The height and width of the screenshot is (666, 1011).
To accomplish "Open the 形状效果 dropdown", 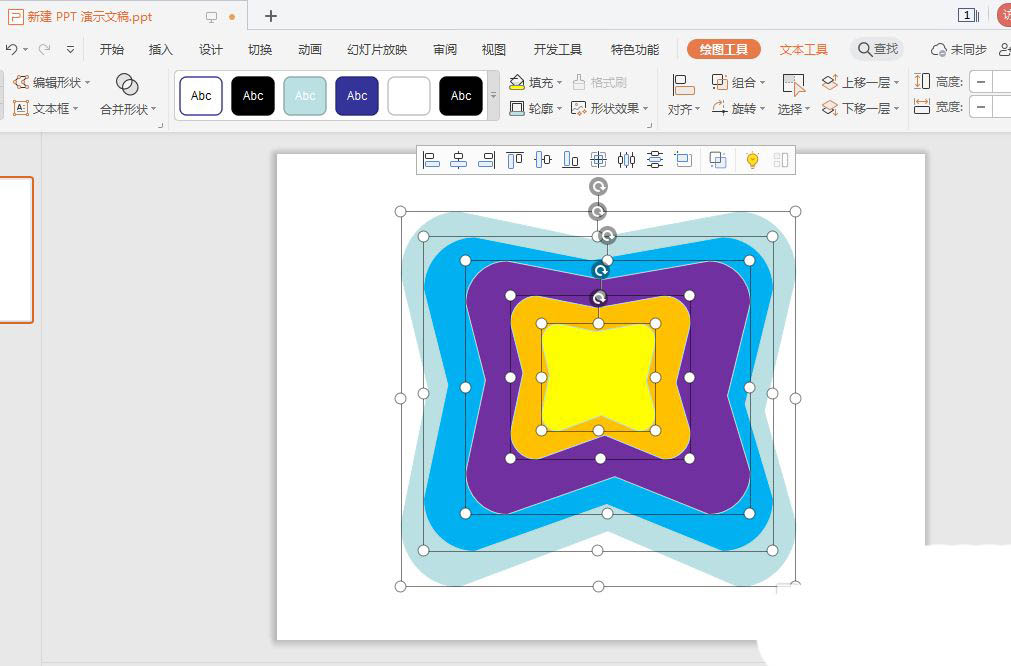I will 609,108.
